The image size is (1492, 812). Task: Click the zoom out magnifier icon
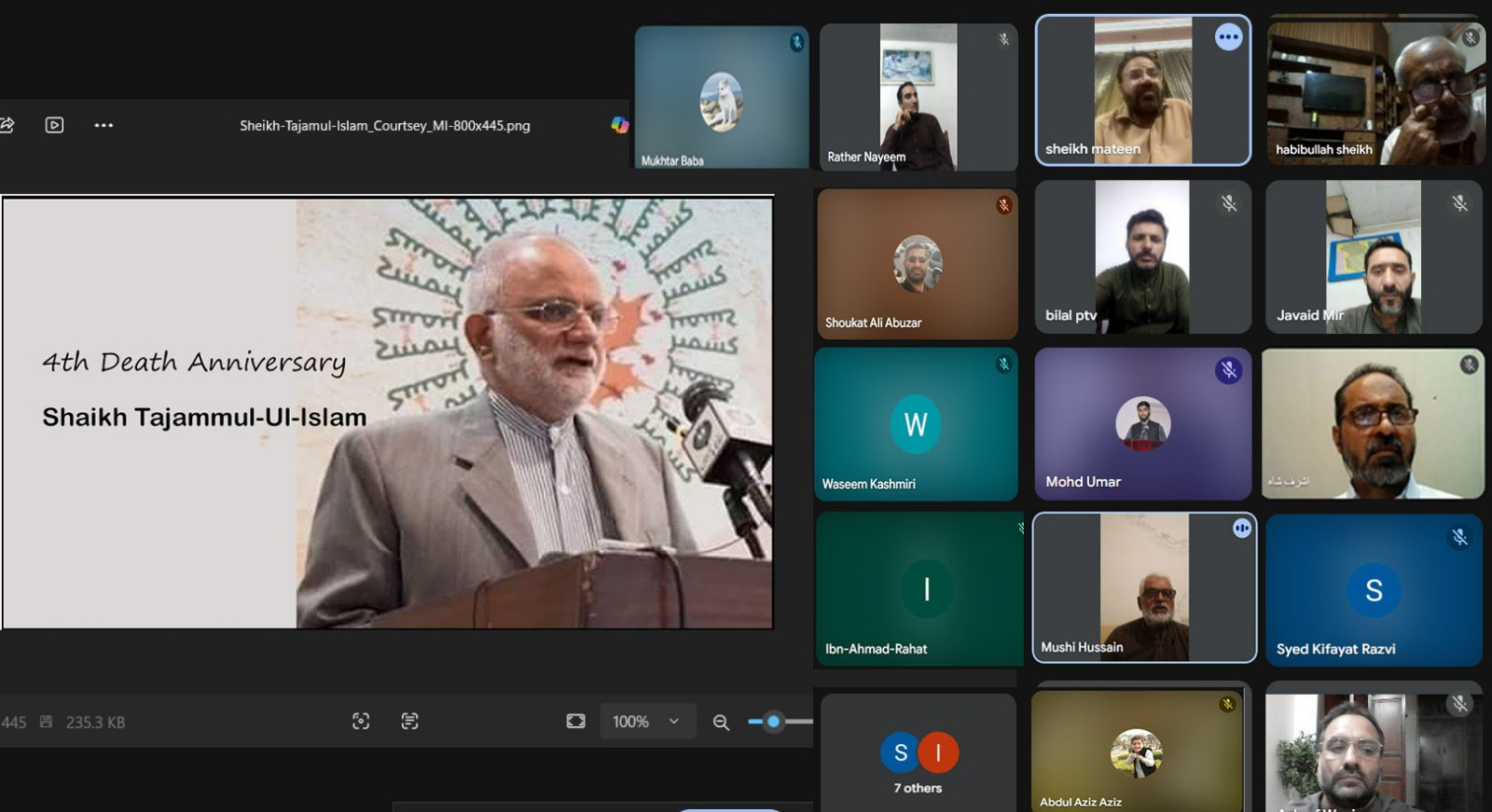pyautogui.click(x=721, y=722)
